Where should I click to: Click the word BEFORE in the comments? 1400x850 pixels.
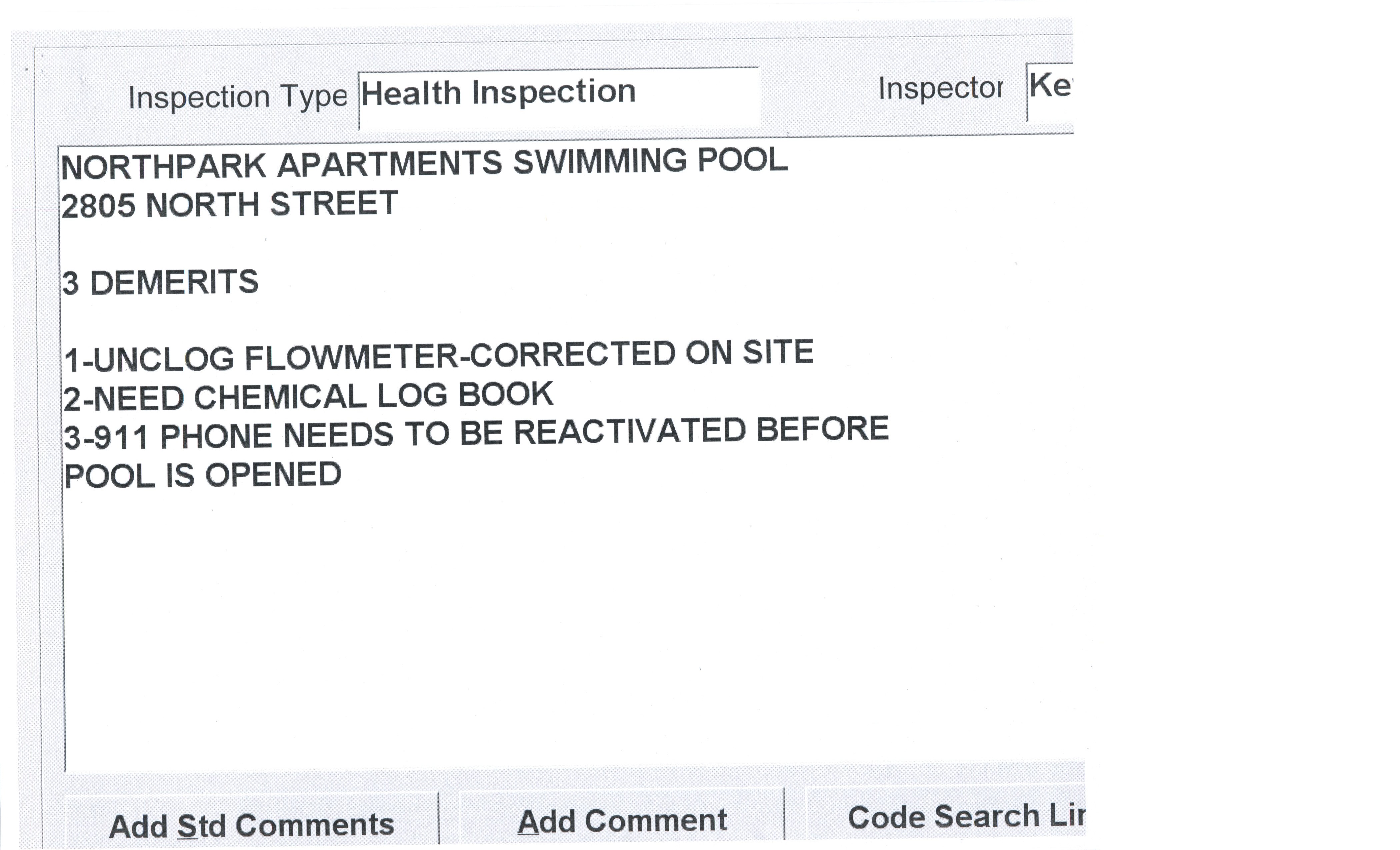pyautogui.click(x=822, y=429)
